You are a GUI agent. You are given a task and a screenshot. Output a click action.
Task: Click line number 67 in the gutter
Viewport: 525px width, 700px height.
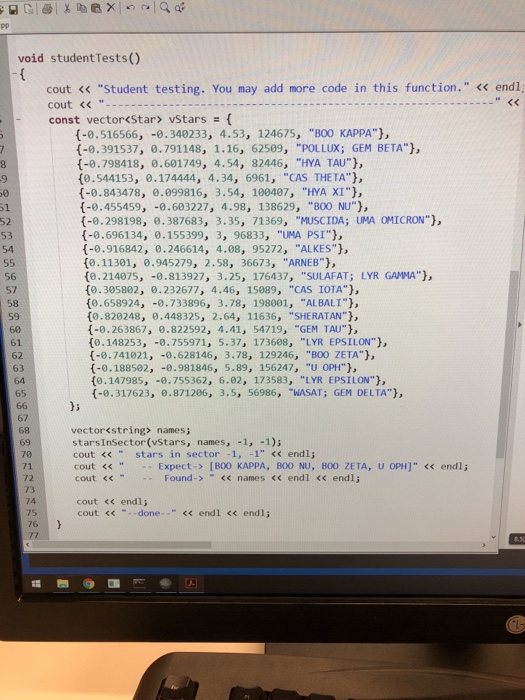[23, 418]
